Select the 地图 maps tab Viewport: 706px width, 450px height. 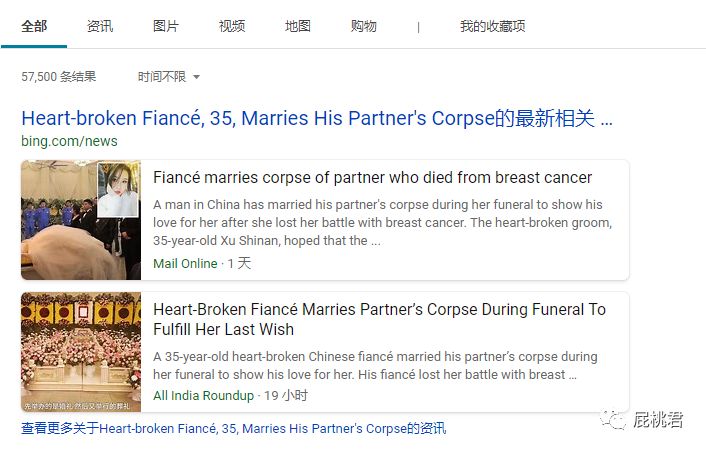pyautogui.click(x=298, y=26)
